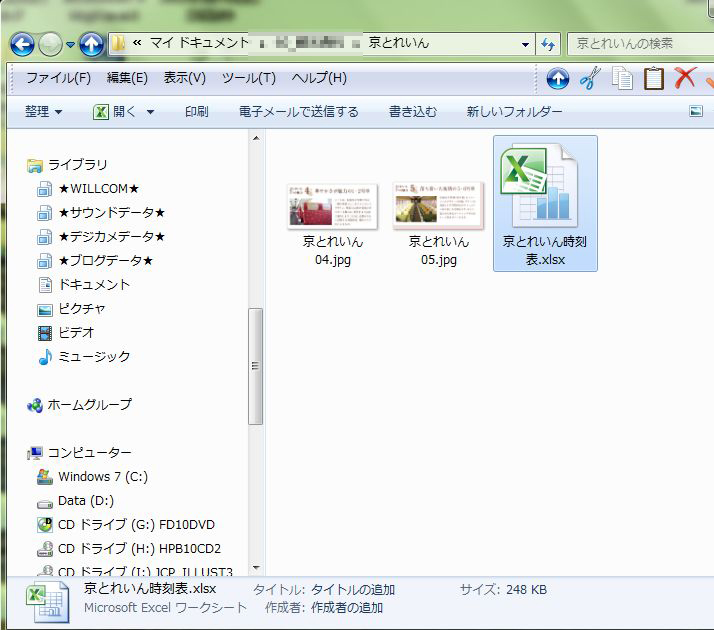
Task: Click the blue up-arrow toolbar icon
Action: point(558,78)
